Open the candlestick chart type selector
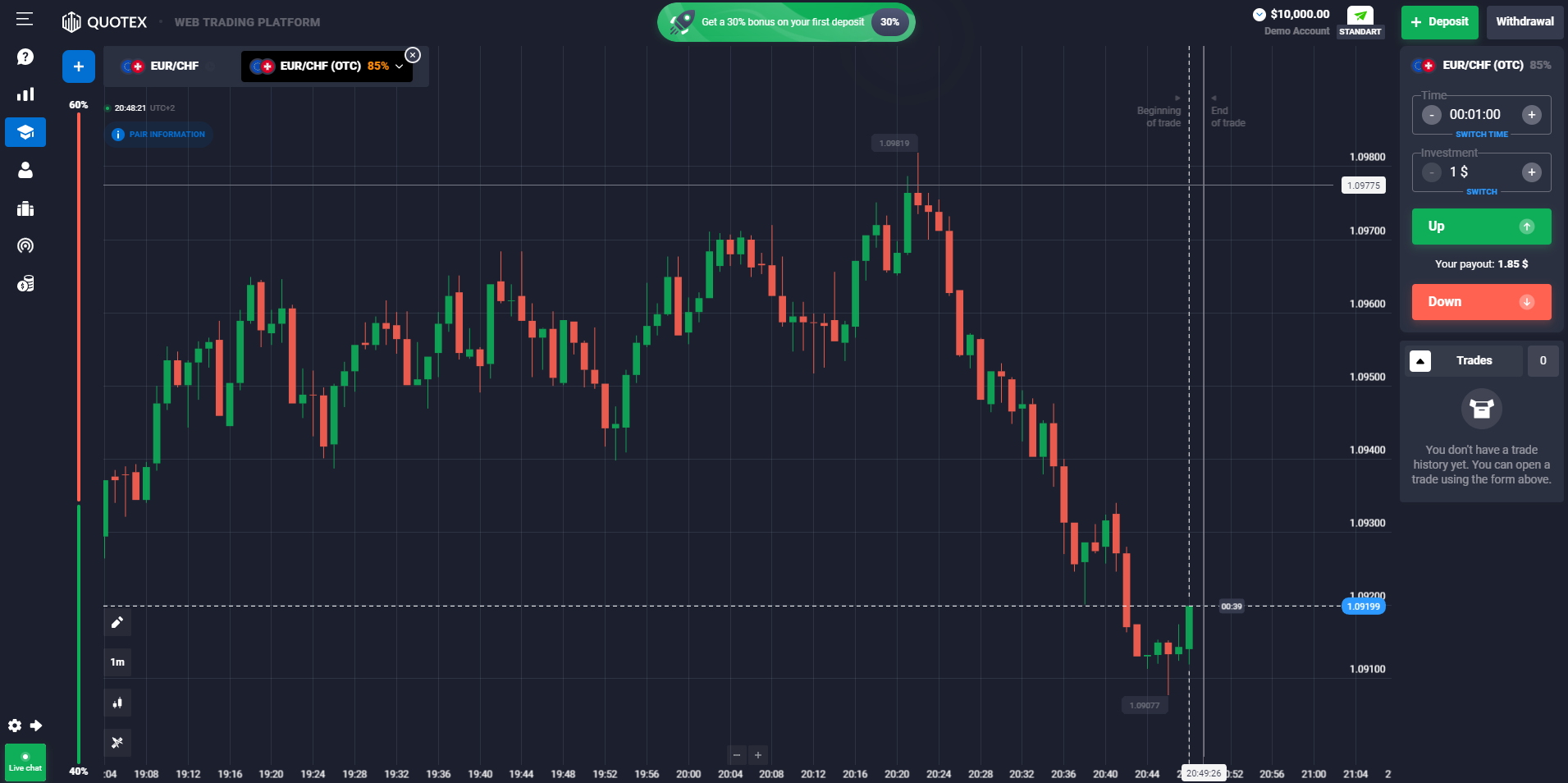Viewport: 1568px width, 783px height. pyautogui.click(x=117, y=703)
